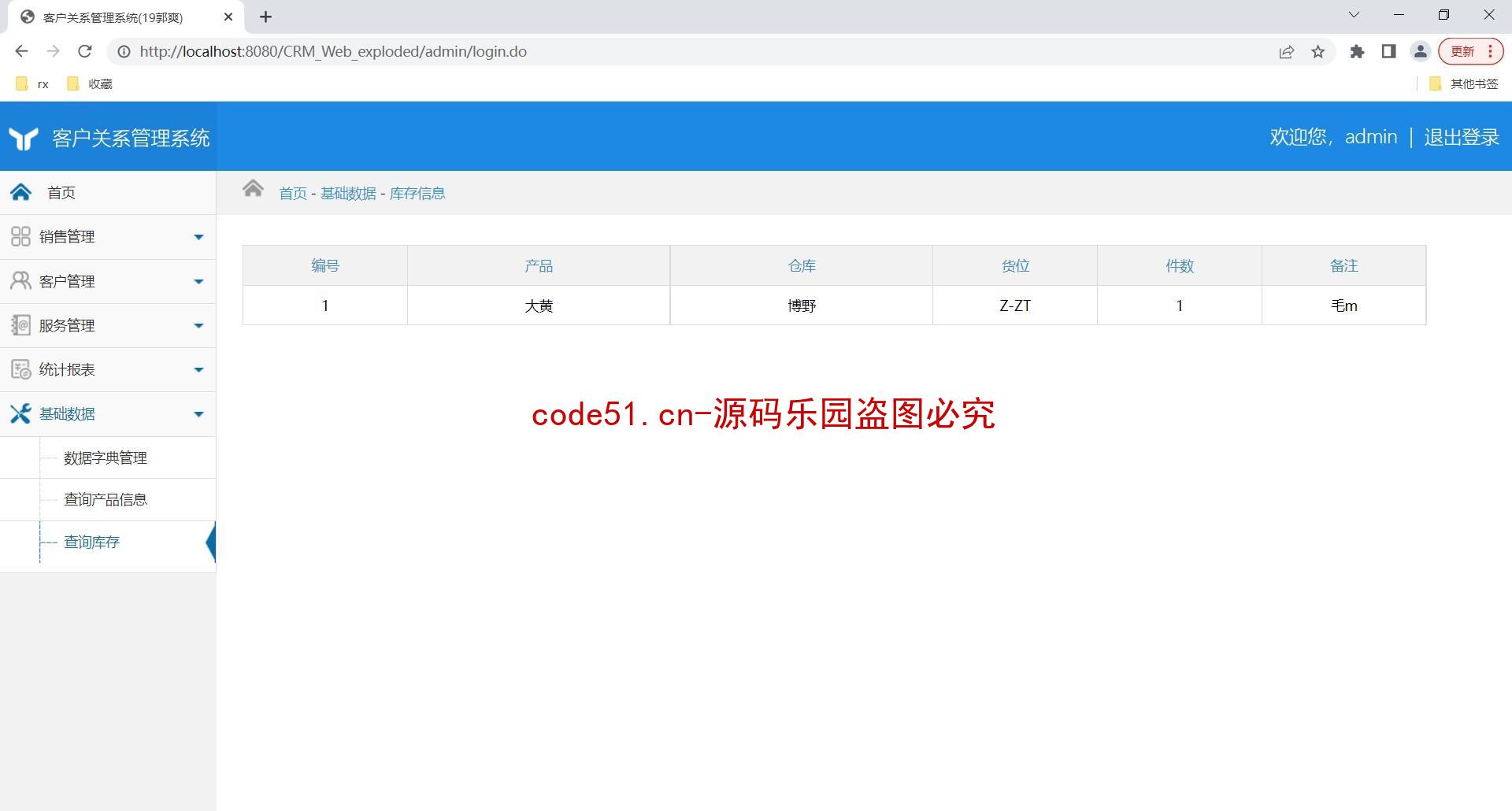
Task: Click the 更新 browser update button
Action: [x=1471, y=52]
